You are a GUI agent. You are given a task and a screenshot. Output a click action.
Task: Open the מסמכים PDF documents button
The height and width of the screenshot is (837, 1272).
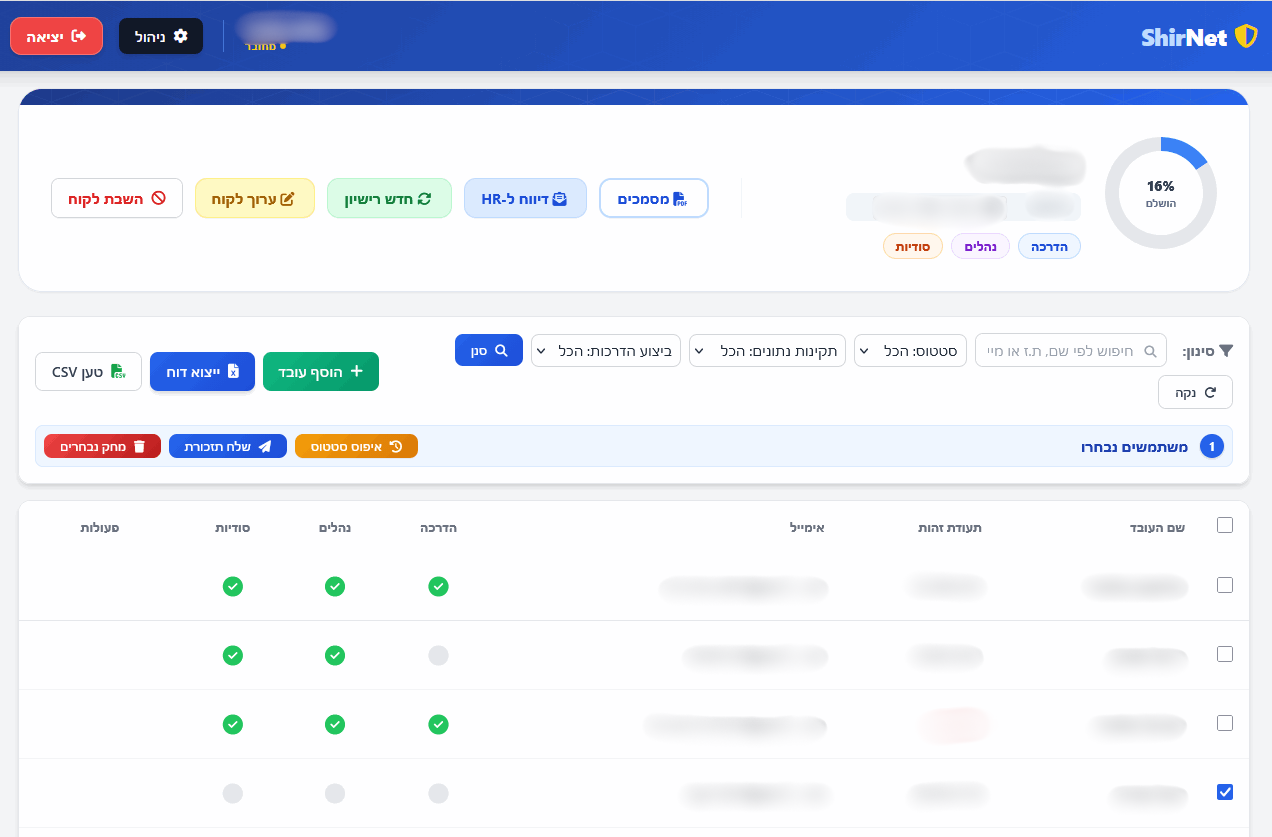653,199
